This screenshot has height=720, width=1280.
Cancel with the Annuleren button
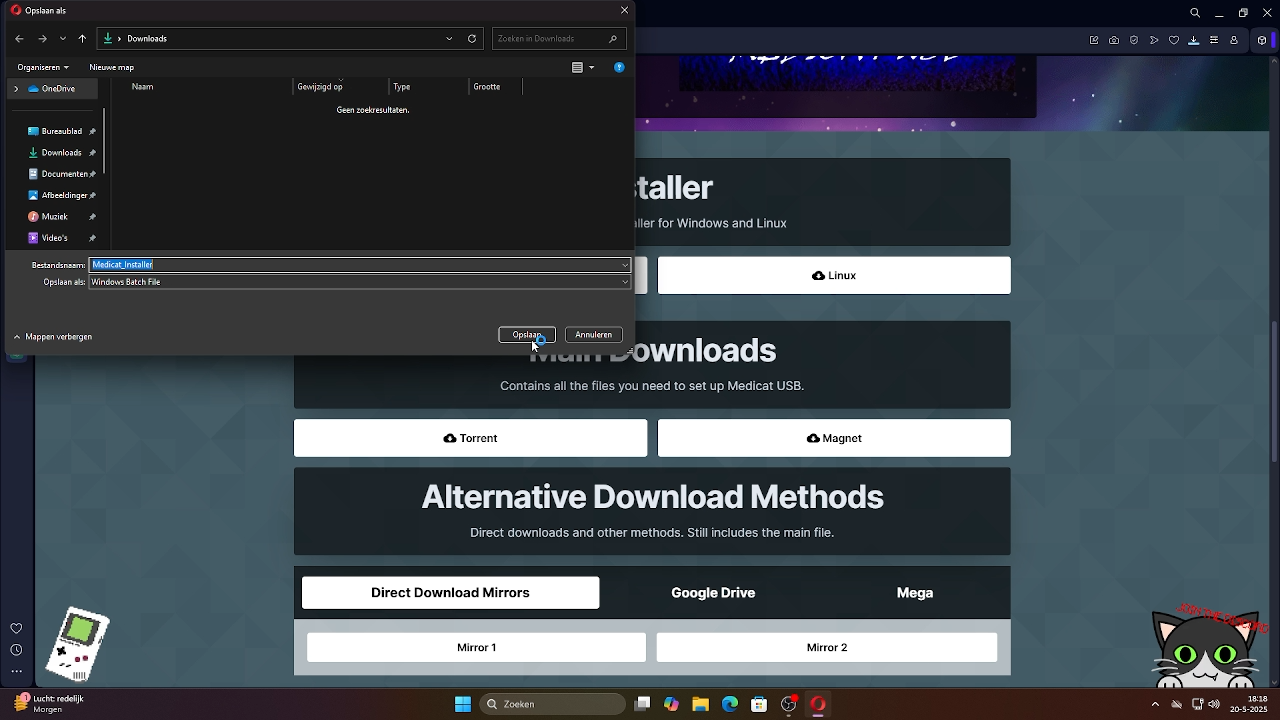point(594,335)
